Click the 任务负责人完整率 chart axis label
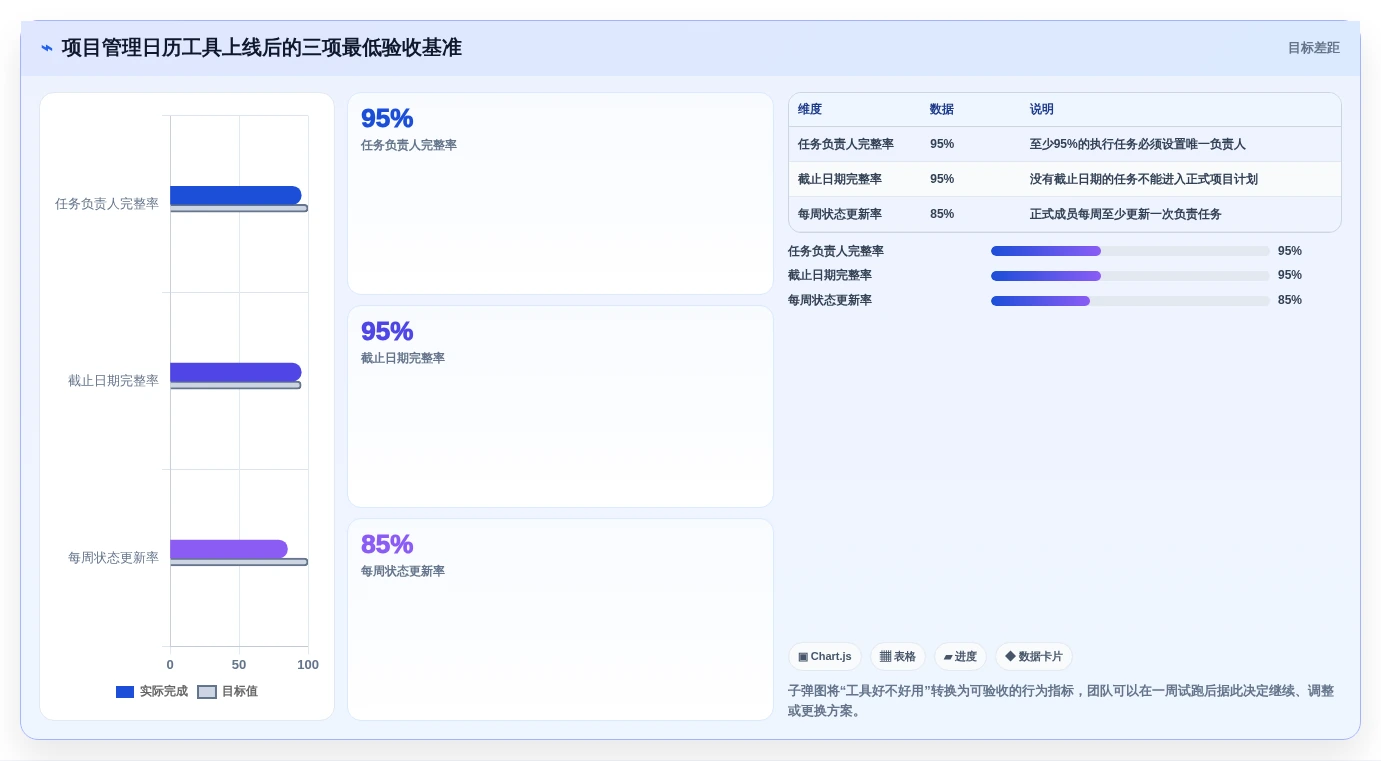The width and height of the screenshot is (1381, 761). click(x=107, y=204)
